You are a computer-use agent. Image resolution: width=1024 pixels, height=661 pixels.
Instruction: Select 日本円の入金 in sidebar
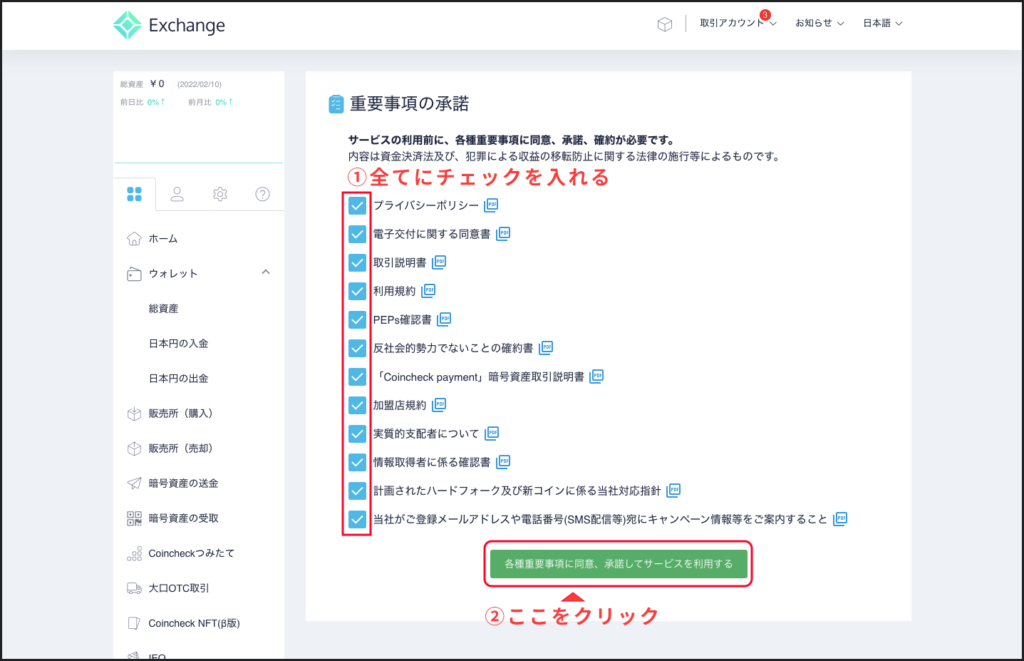178,344
